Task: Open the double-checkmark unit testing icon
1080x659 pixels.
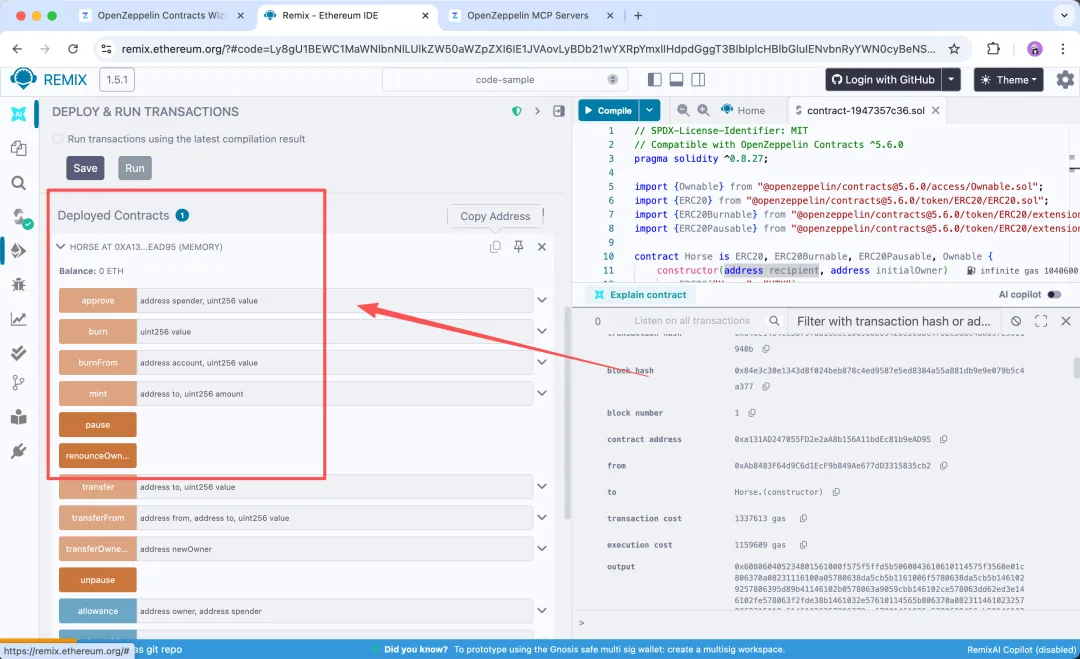Action: click(x=19, y=353)
